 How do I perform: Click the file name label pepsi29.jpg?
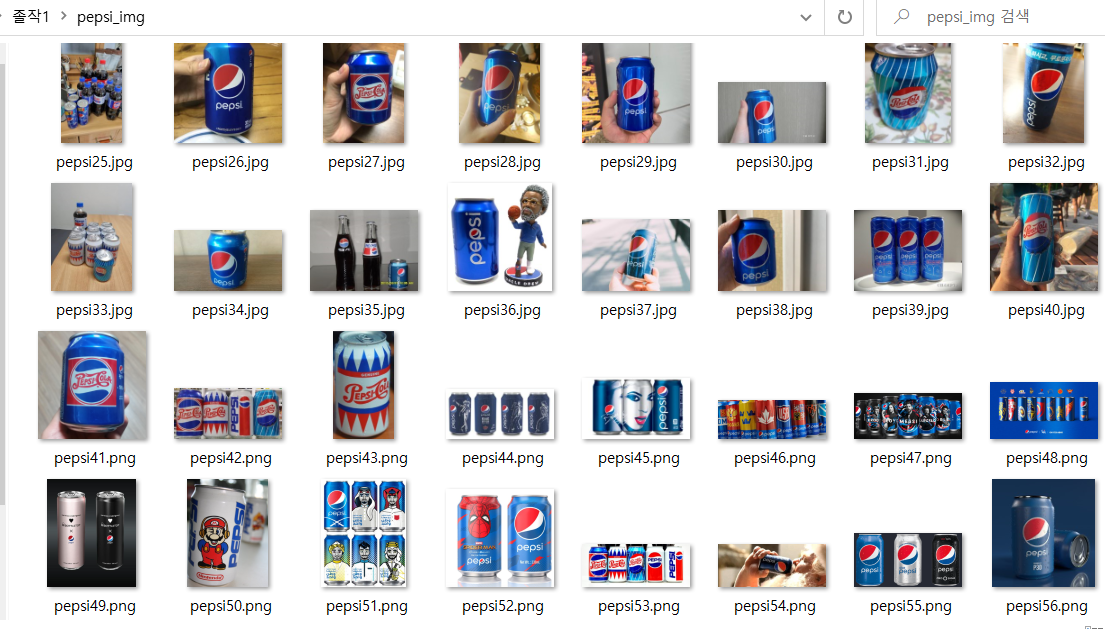(x=638, y=162)
